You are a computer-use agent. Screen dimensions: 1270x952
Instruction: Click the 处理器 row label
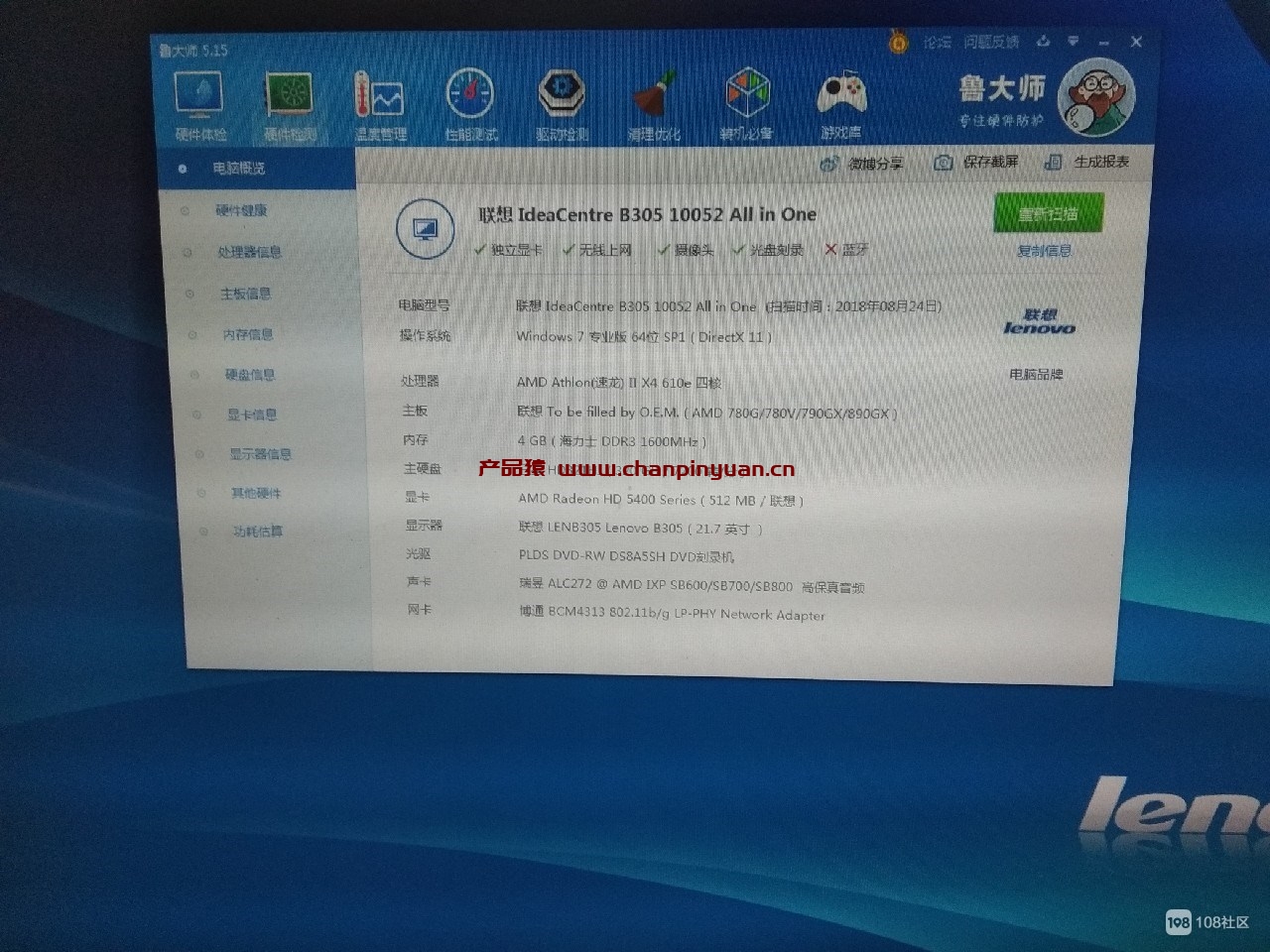click(420, 381)
